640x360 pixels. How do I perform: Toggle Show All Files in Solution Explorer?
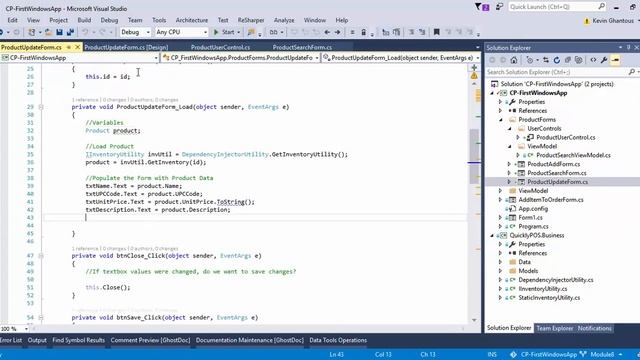coord(579,60)
